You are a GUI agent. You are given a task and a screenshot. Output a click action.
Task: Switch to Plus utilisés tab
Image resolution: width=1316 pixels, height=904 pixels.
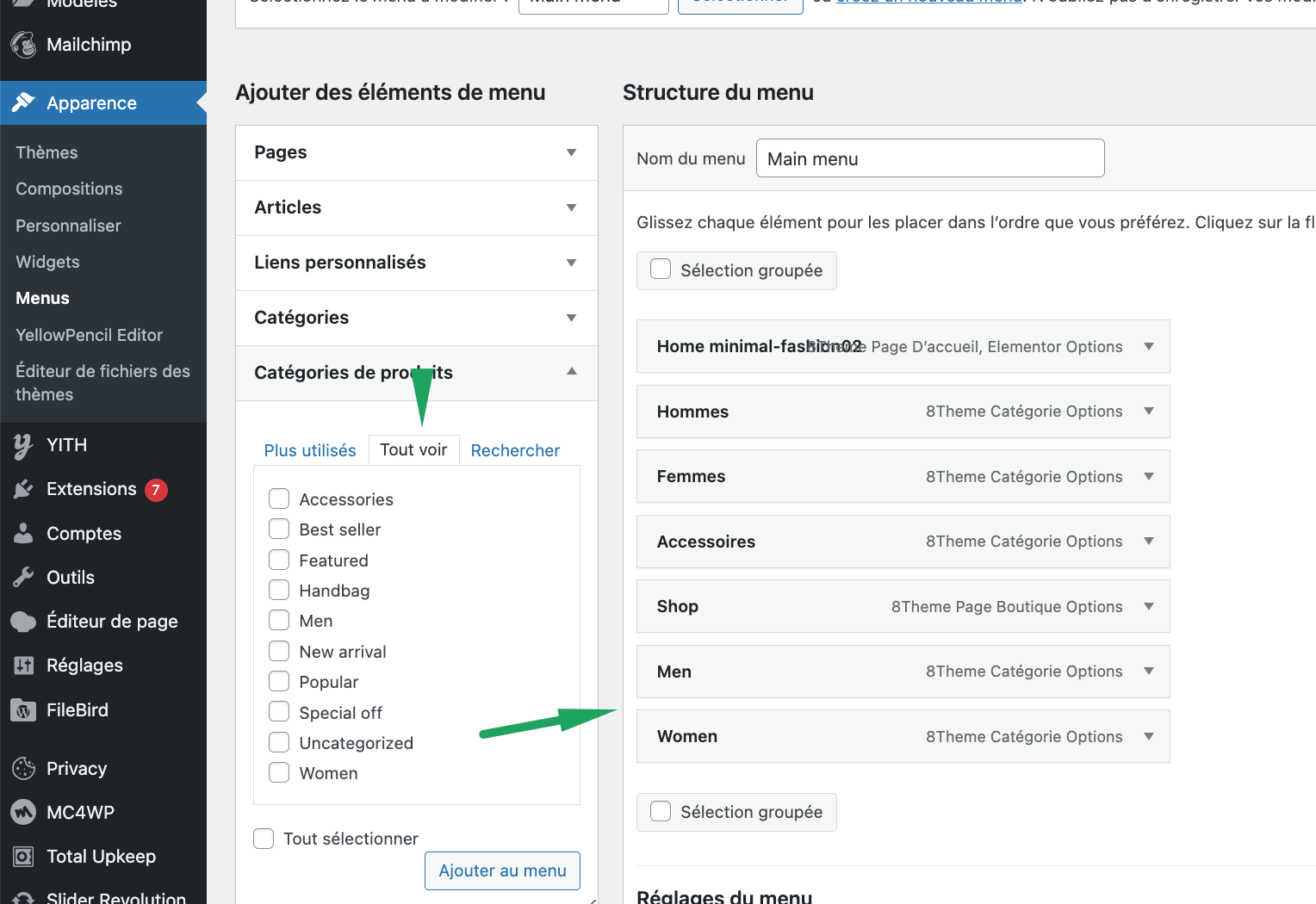pos(310,450)
